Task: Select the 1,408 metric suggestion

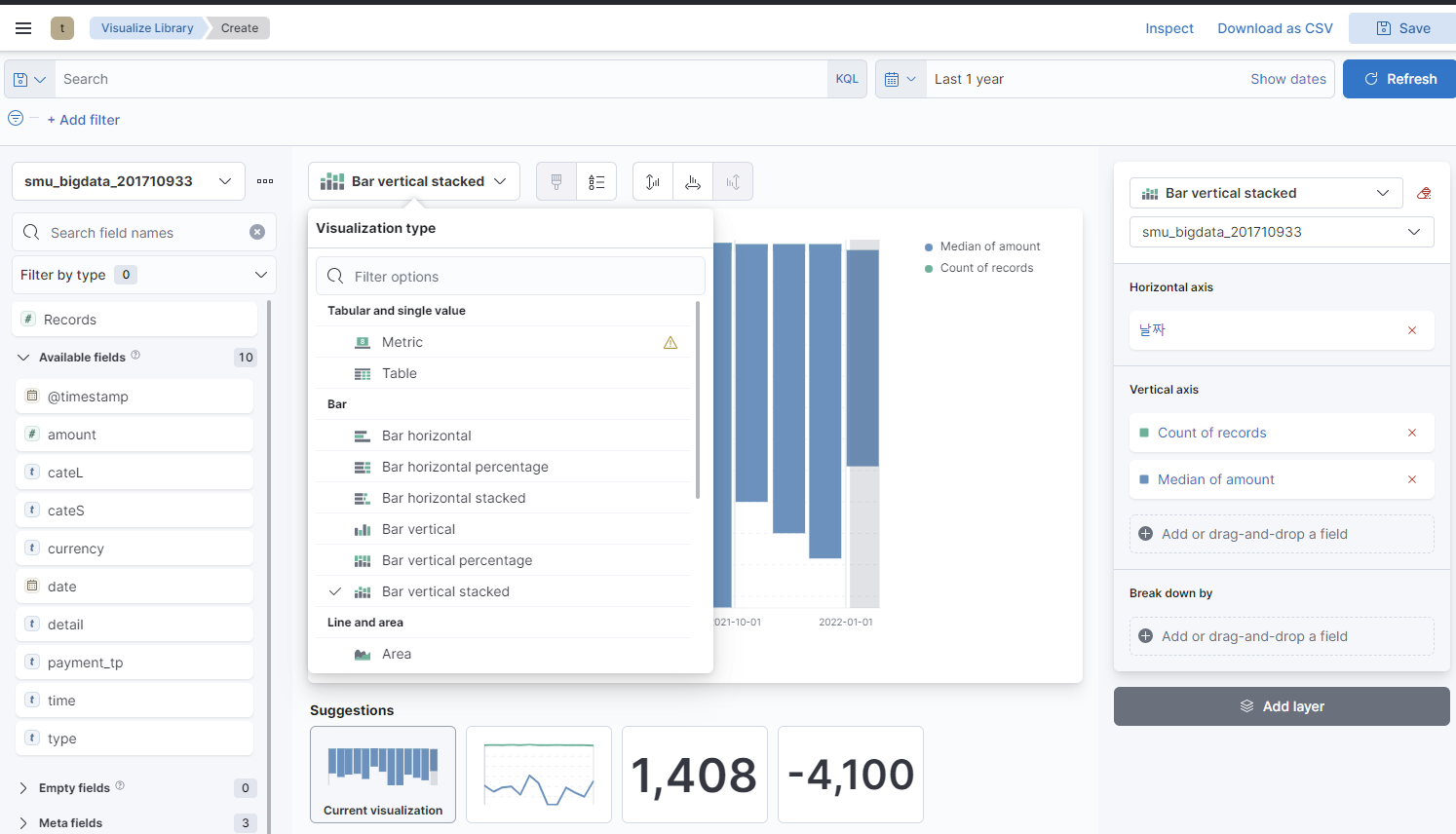Action: (x=695, y=775)
